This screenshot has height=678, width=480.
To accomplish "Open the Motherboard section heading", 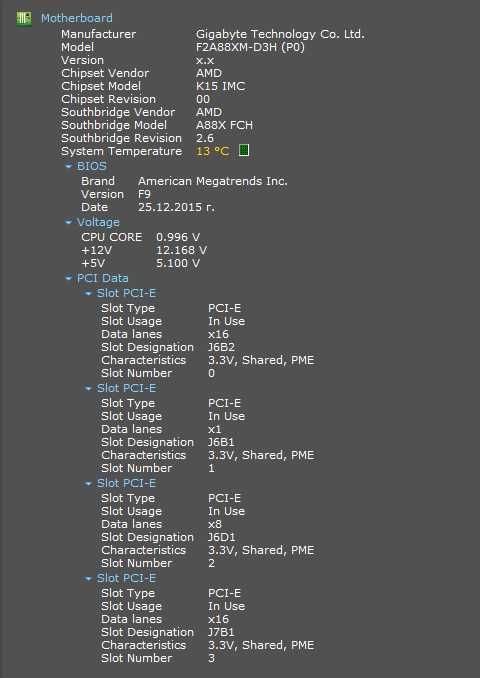I will (x=77, y=18).
